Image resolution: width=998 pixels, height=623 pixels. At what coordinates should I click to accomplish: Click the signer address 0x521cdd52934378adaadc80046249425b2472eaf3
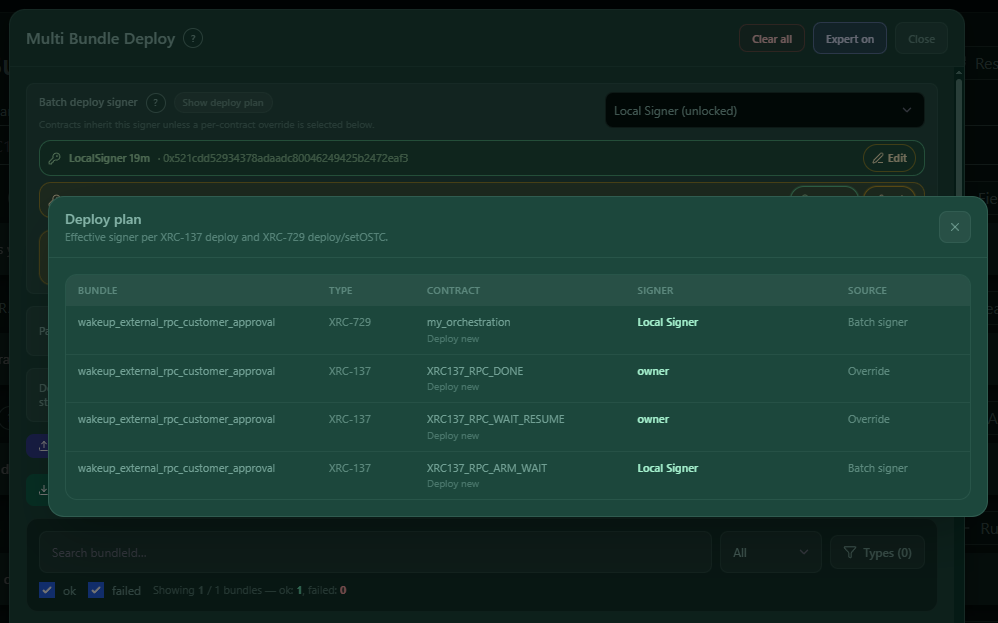tap(285, 158)
